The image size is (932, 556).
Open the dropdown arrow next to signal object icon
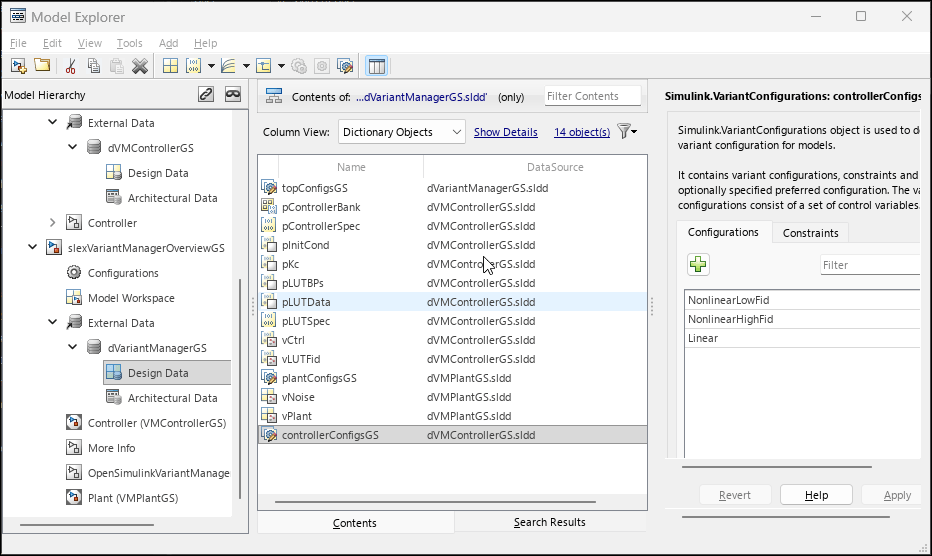281,66
